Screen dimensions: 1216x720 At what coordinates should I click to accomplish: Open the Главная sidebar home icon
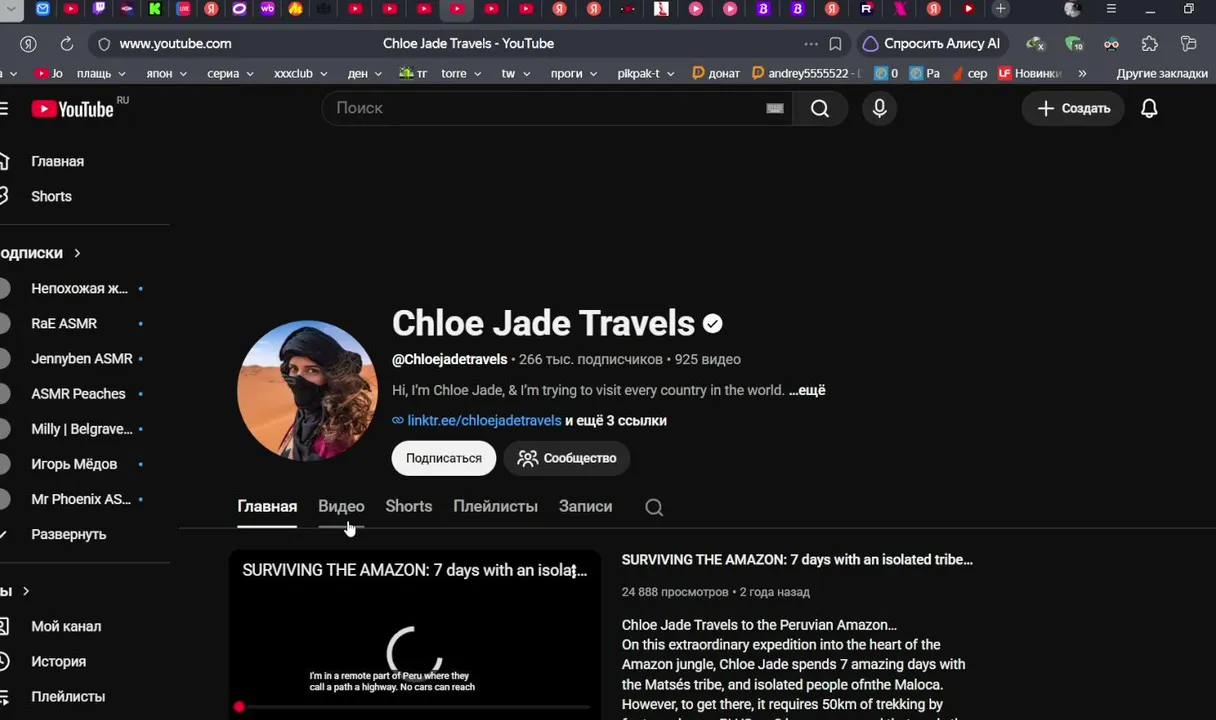(x=3, y=161)
